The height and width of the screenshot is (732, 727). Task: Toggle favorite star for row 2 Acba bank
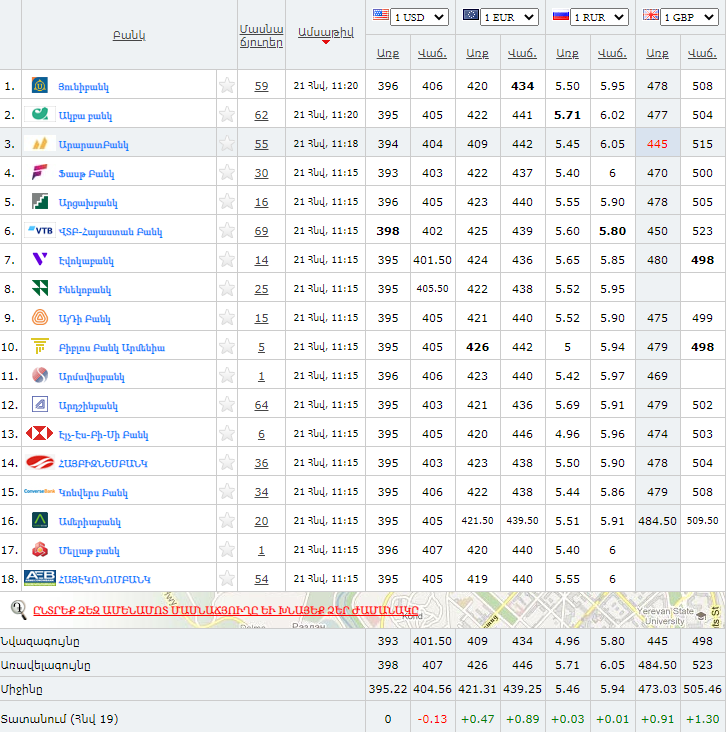tap(227, 114)
